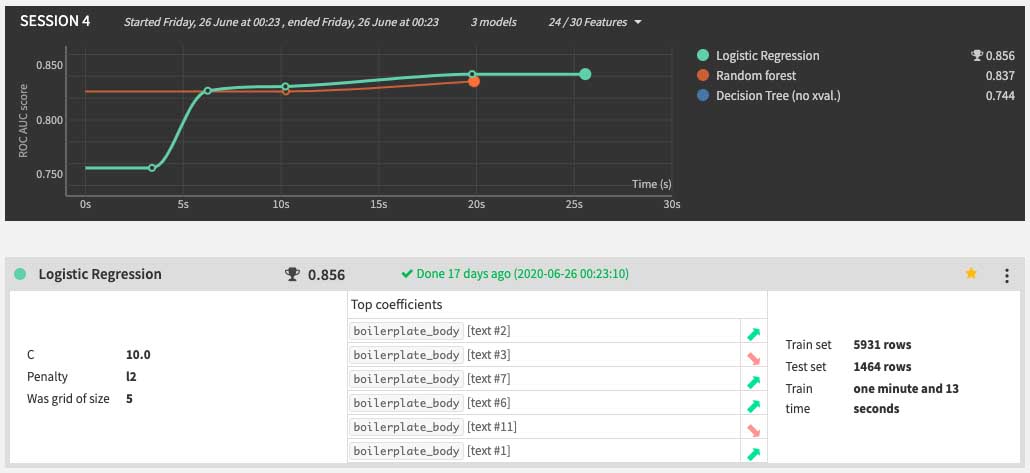This screenshot has width=1030, height=473.
Task: Expand the 24 / 30 Features dropdown
Action: 595,22
